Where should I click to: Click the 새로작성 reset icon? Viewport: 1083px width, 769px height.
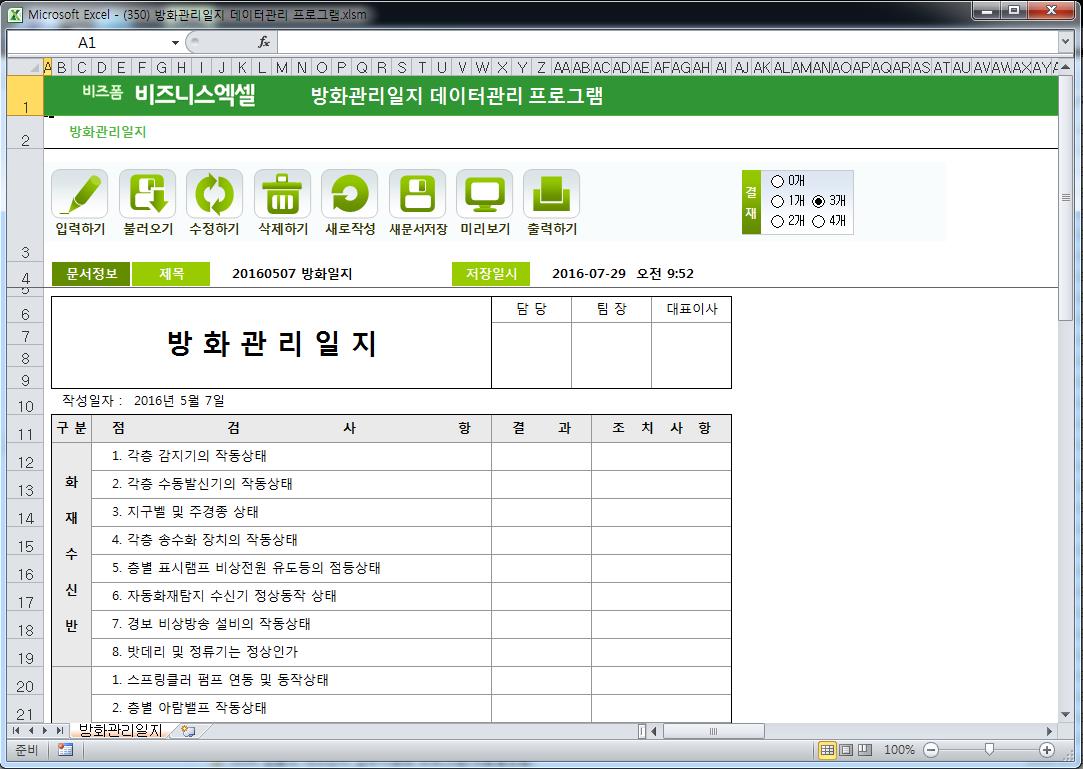[349, 194]
